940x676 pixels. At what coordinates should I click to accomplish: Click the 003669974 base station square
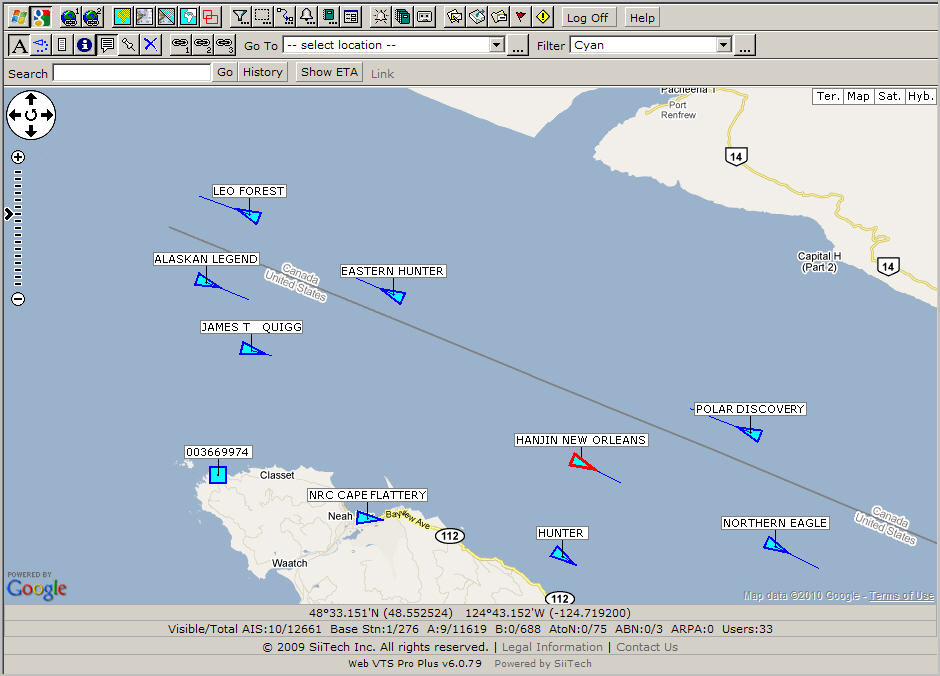coord(218,475)
